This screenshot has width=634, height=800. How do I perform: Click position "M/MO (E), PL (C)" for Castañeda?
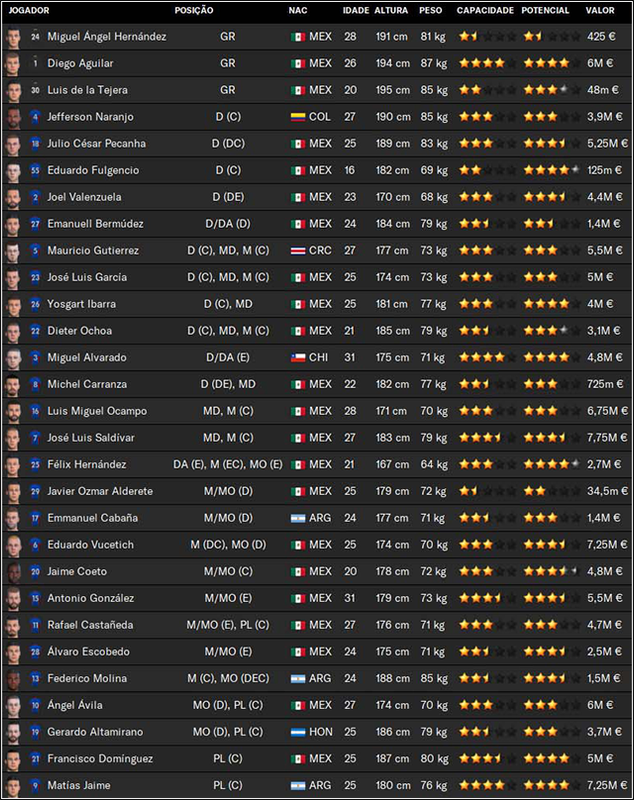click(x=228, y=624)
